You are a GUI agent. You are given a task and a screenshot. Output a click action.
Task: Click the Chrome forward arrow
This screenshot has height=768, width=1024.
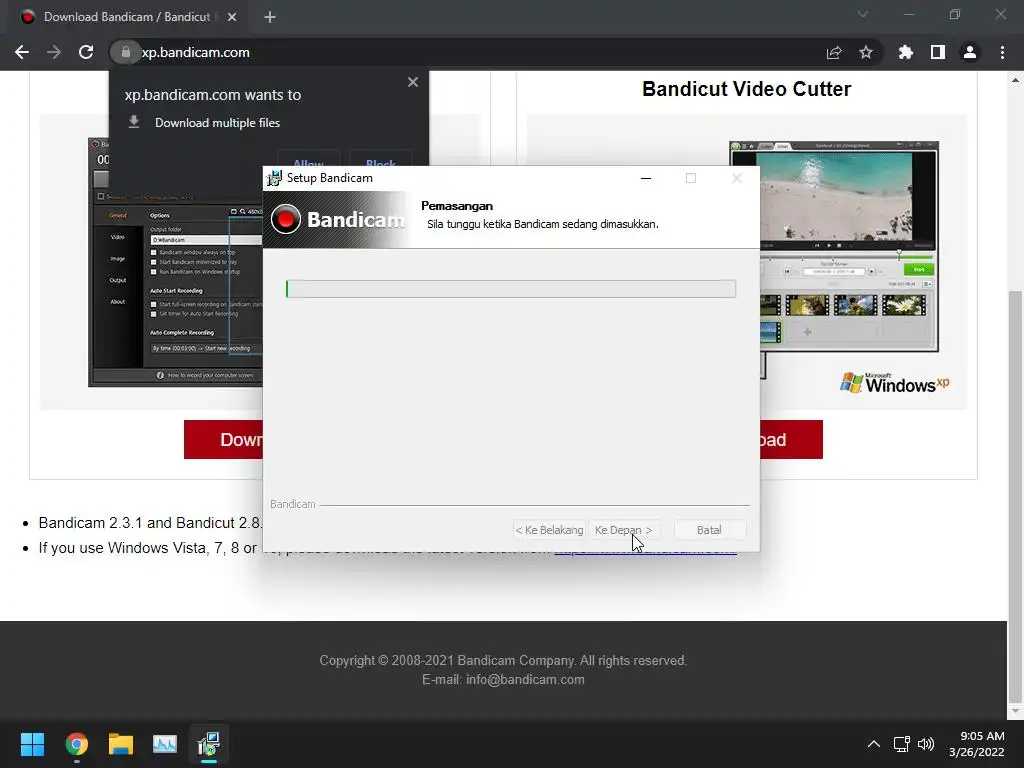tap(54, 52)
